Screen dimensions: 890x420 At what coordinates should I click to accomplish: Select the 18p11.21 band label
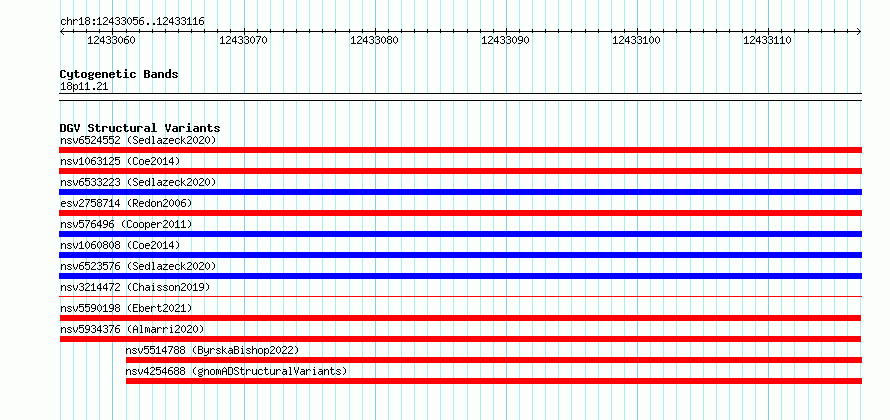84,87
